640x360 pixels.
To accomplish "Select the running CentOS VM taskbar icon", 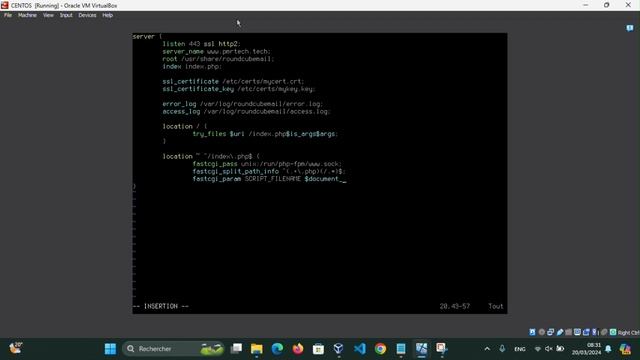I will click(421, 349).
